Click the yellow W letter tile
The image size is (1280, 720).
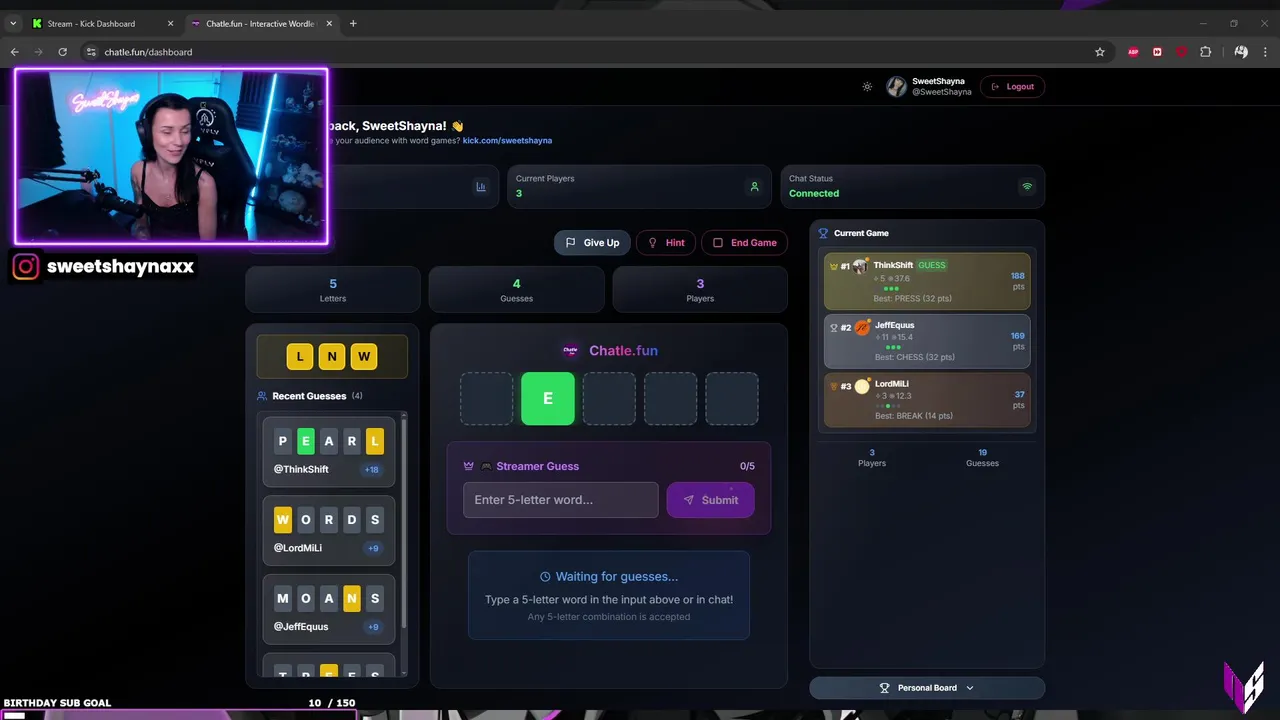click(364, 356)
